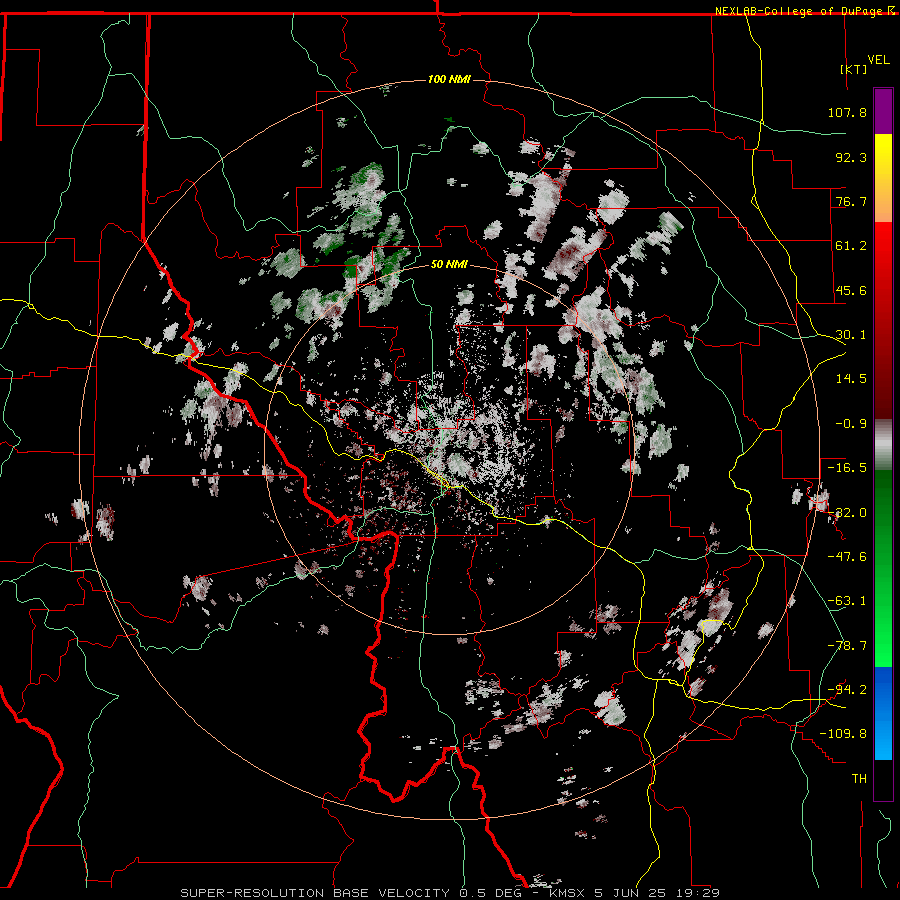Select the 14.5 legend value
Image resolution: width=900 pixels, height=900 pixels.
[x=851, y=379]
